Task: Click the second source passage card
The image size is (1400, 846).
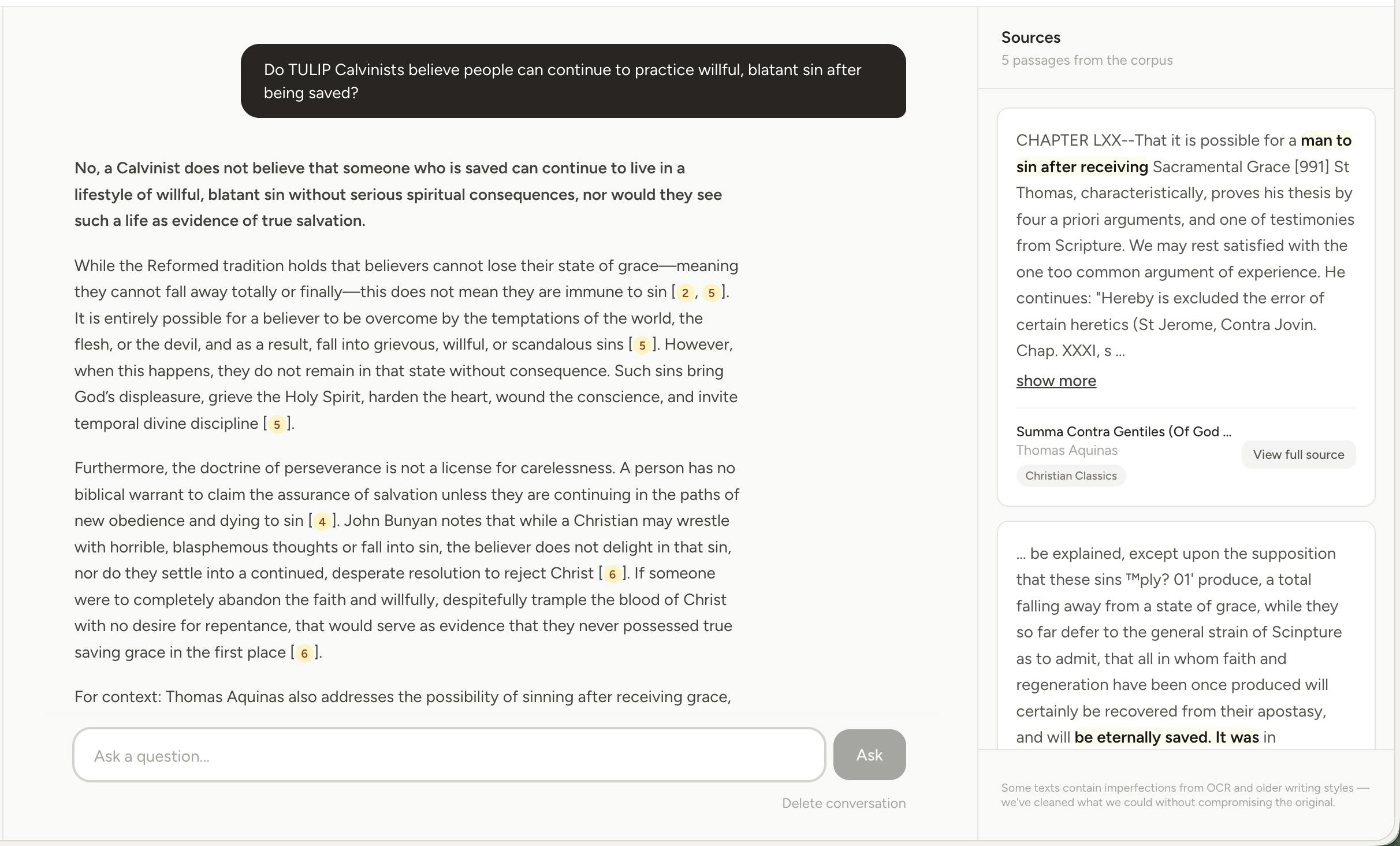Action: click(1186, 636)
